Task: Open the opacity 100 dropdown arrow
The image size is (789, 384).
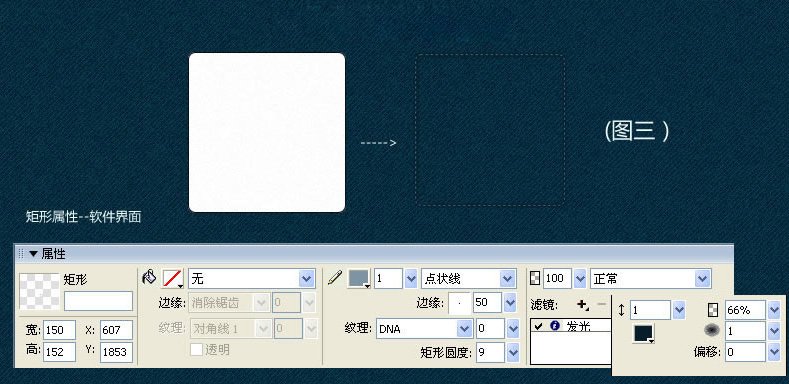Action: pos(580,278)
